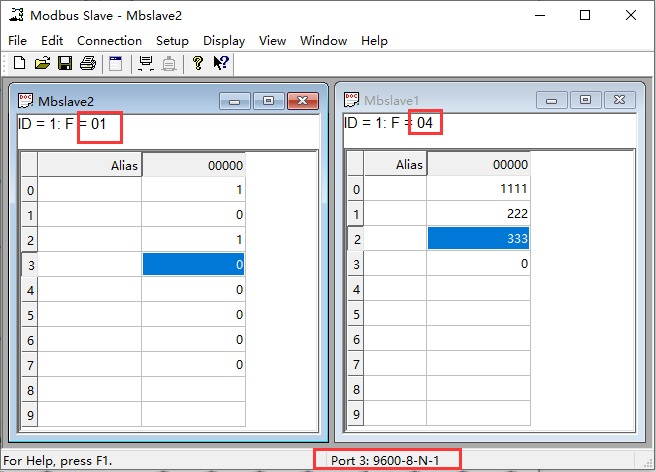Click status bar Port 3: 9600-8-N-1
Image resolution: width=656 pixels, height=472 pixels.
tap(385, 460)
